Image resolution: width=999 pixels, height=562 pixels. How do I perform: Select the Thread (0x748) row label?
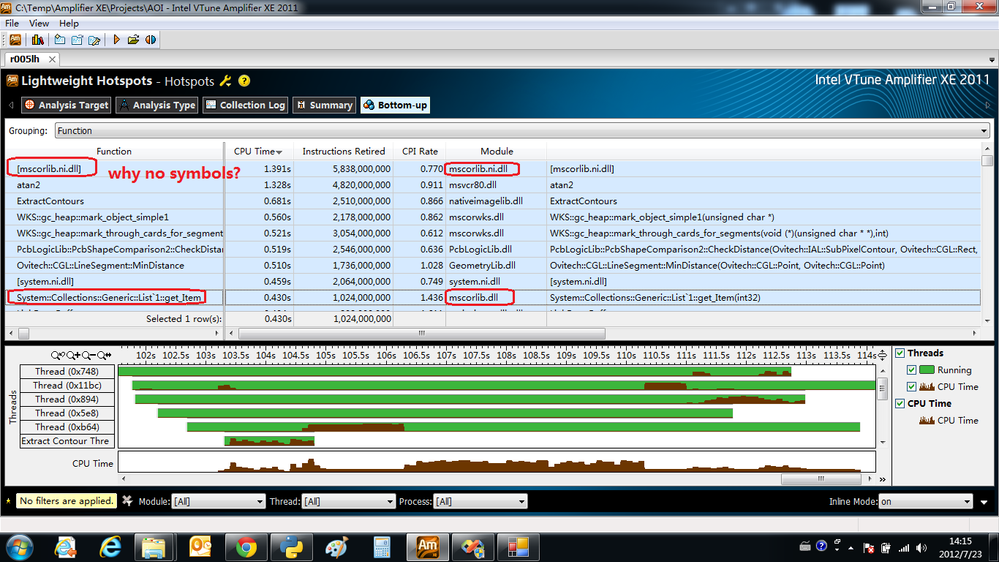pos(67,371)
